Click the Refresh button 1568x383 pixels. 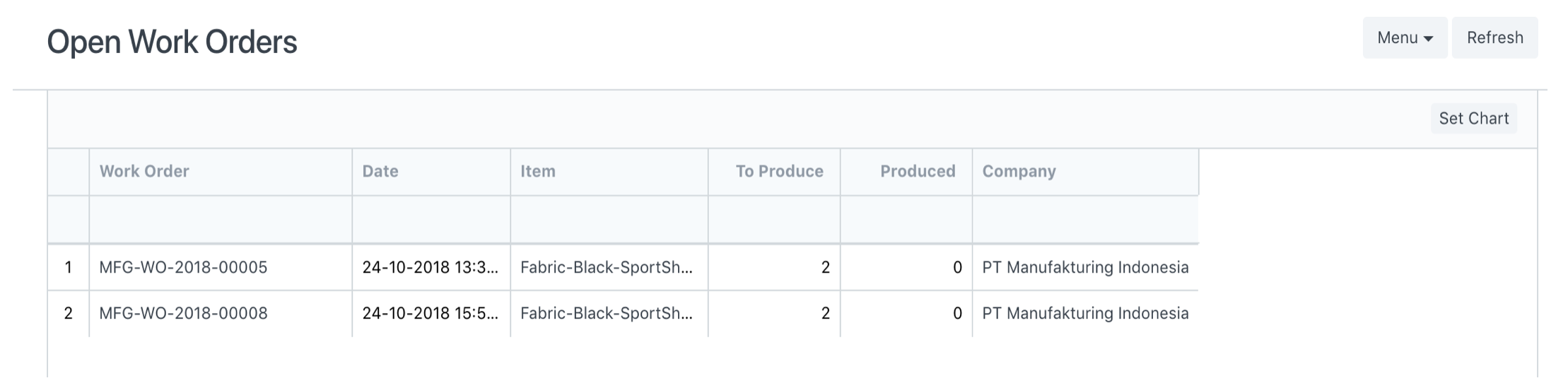pos(1494,38)
